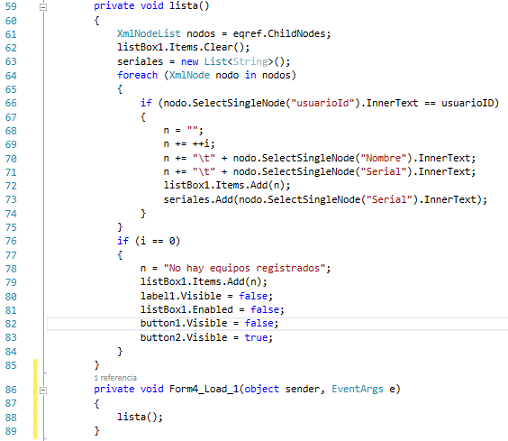Collapse the Form4_Load_1 method outline
The image size is (508, 441).
[x=43, y=390]
